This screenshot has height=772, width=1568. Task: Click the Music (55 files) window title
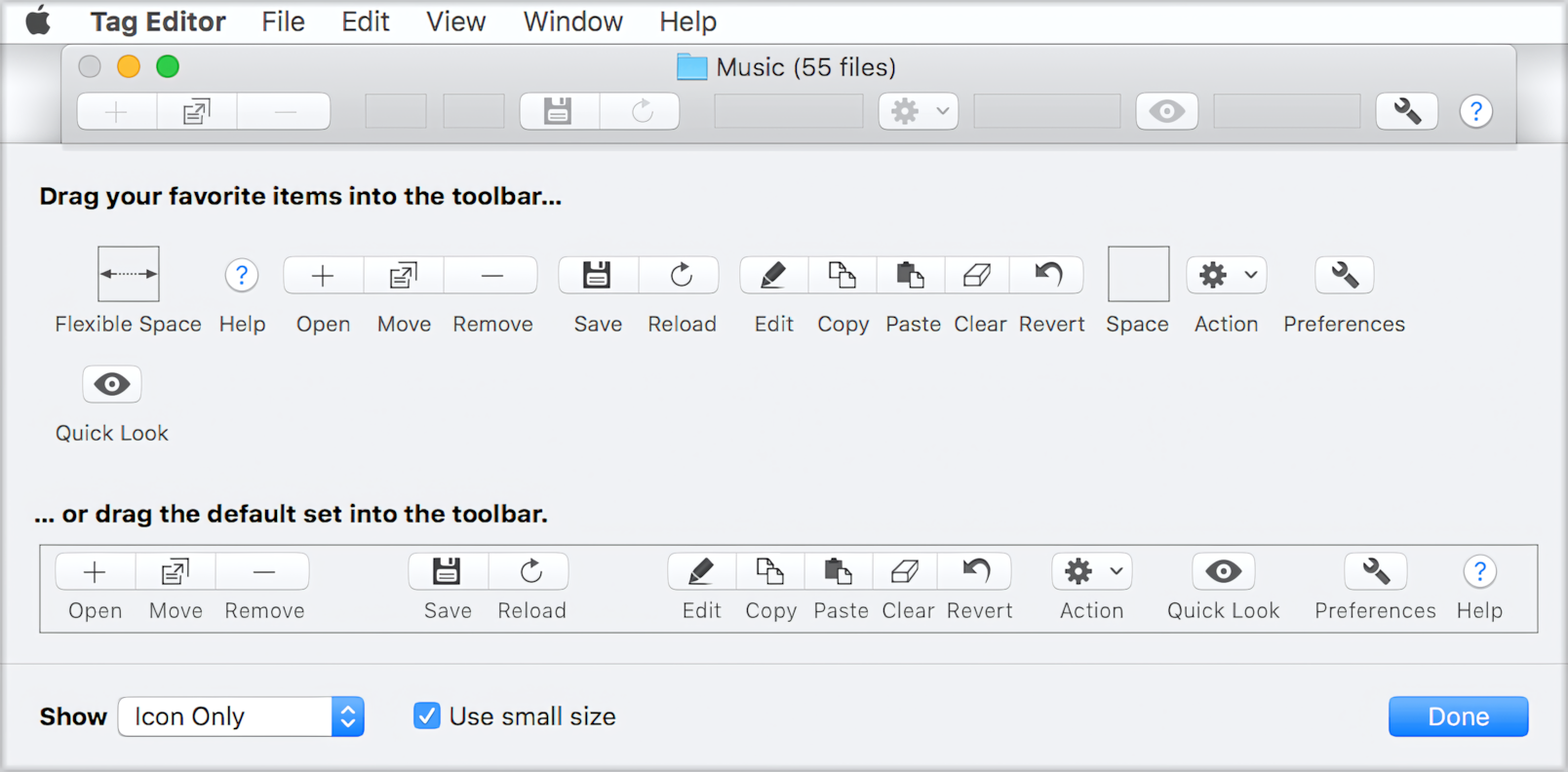coord(805,67)
